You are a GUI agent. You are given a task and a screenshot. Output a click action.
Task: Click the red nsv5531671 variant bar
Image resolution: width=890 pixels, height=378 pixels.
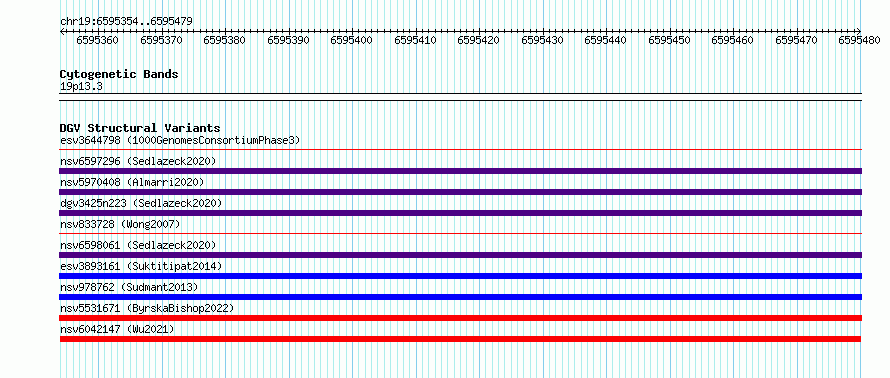click(460, 318)
